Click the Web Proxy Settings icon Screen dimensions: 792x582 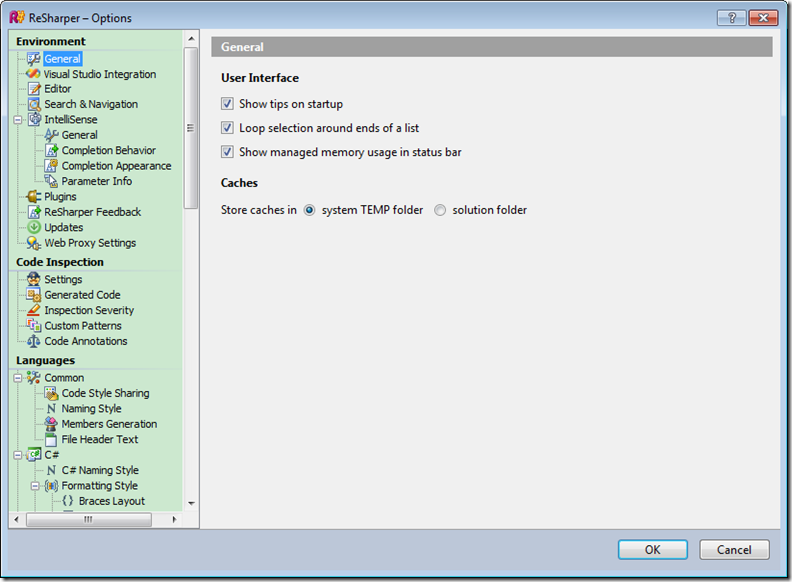point(33,243)
